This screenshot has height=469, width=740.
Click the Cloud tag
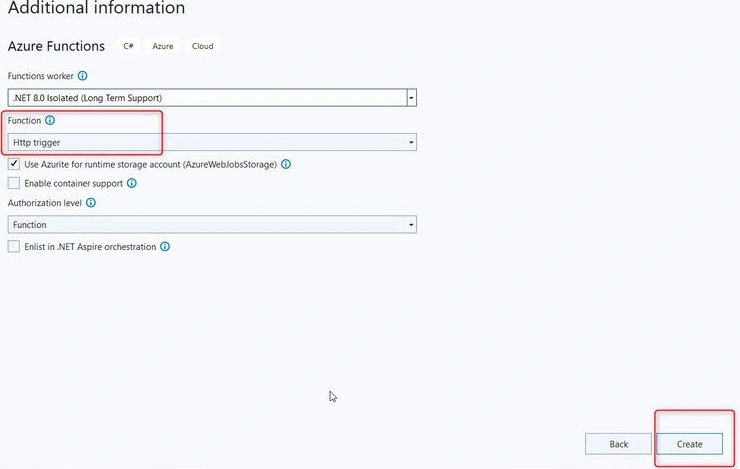[x=202, y=46]
